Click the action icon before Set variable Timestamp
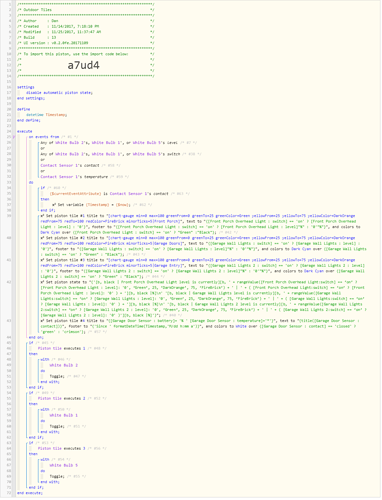382x500 pixels. [54, 205]
